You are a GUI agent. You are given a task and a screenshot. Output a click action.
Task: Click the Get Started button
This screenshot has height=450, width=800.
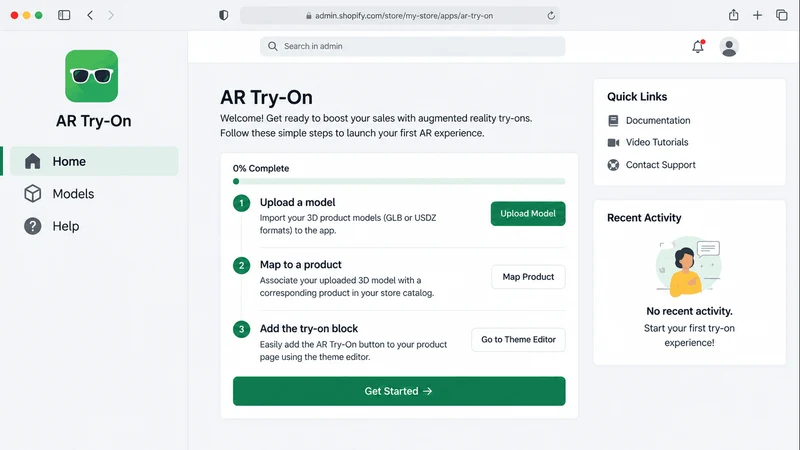click(399, 391)
